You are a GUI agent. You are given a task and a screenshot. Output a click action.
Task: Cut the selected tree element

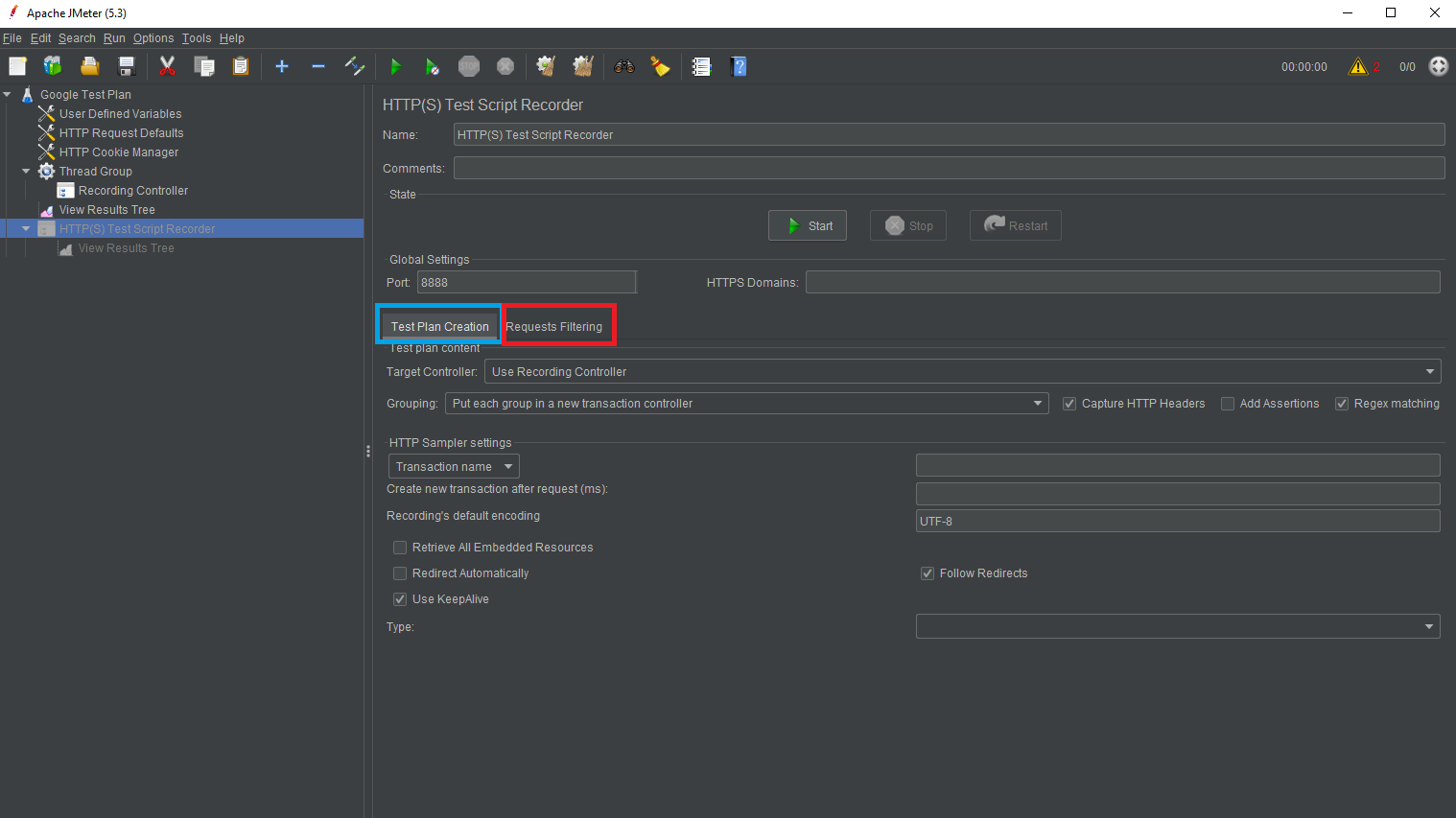[x=166, y=66]
